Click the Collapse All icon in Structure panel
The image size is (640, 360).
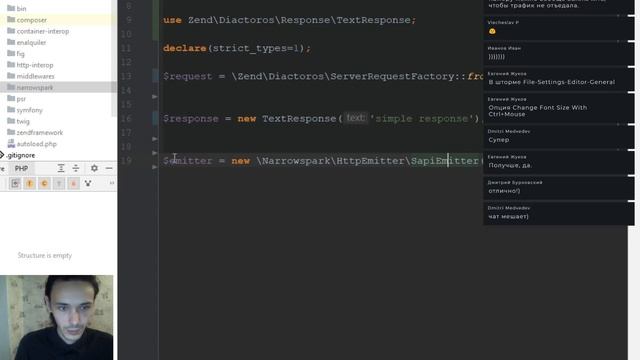pyautogui.click(x=76, y=168)
